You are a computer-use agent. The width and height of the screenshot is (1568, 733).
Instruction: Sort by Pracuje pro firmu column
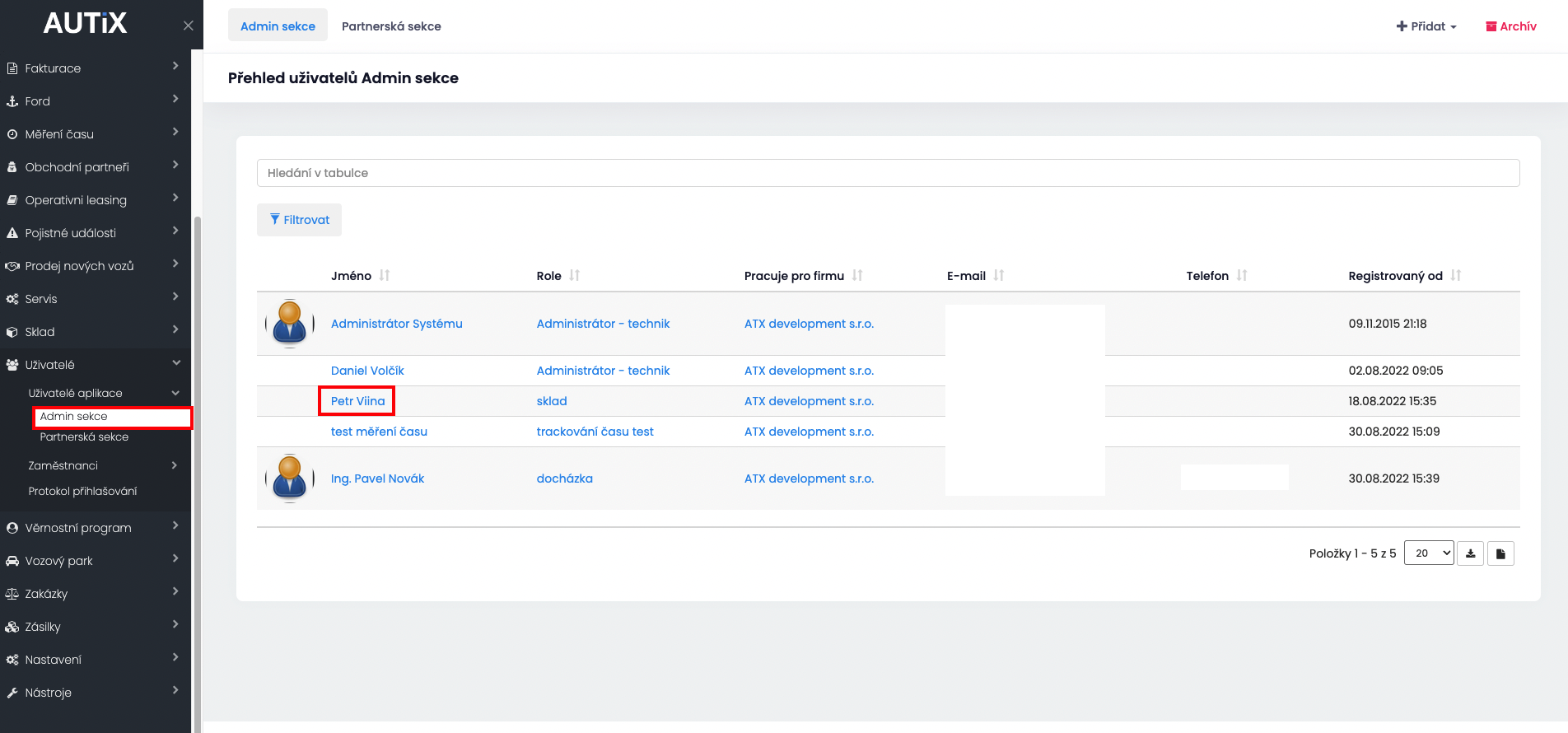point(857,276)
